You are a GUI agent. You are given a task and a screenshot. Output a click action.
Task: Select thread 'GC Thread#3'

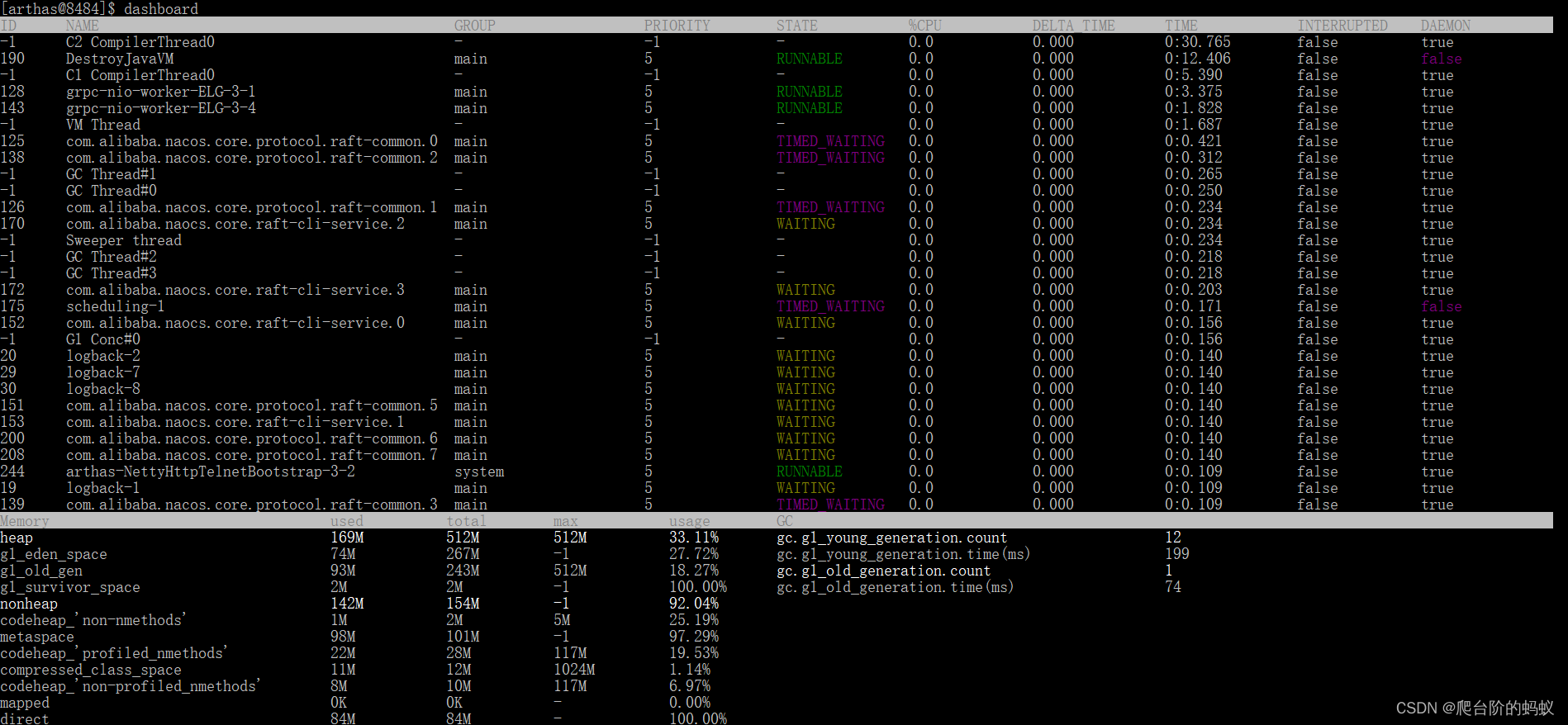tap(112, 273)
